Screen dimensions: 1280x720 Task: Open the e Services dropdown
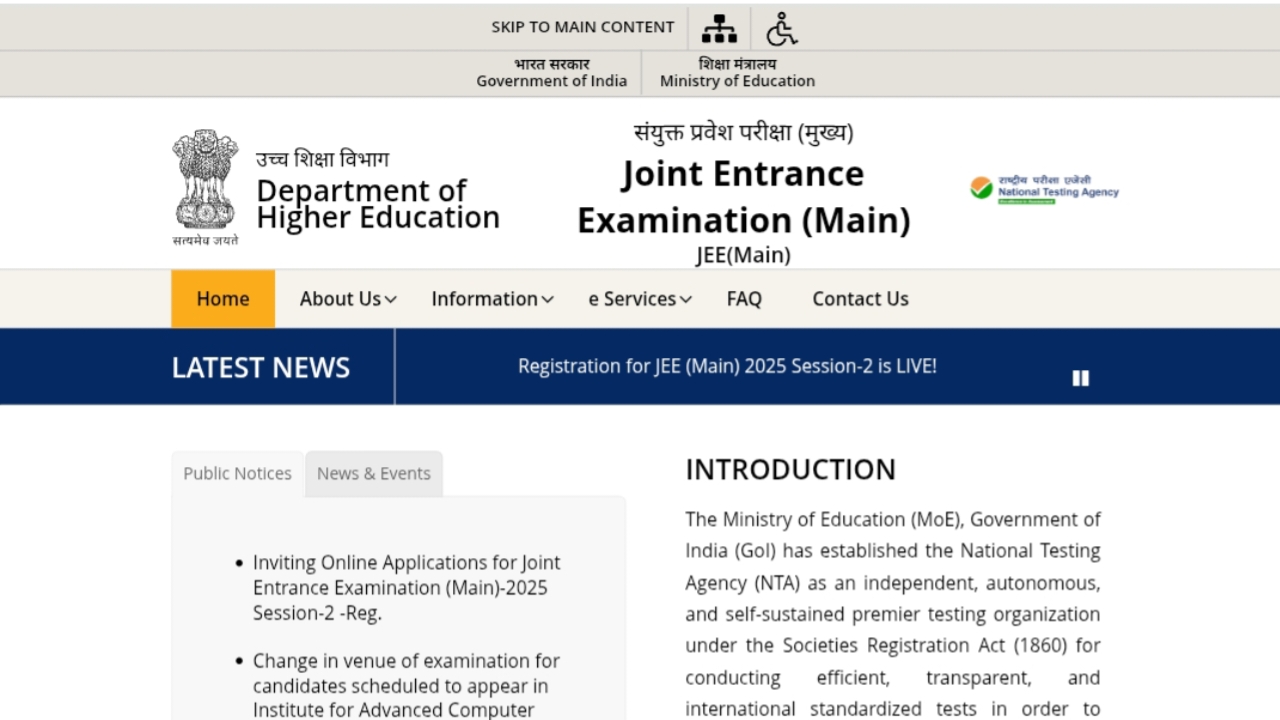pos(638,298)
